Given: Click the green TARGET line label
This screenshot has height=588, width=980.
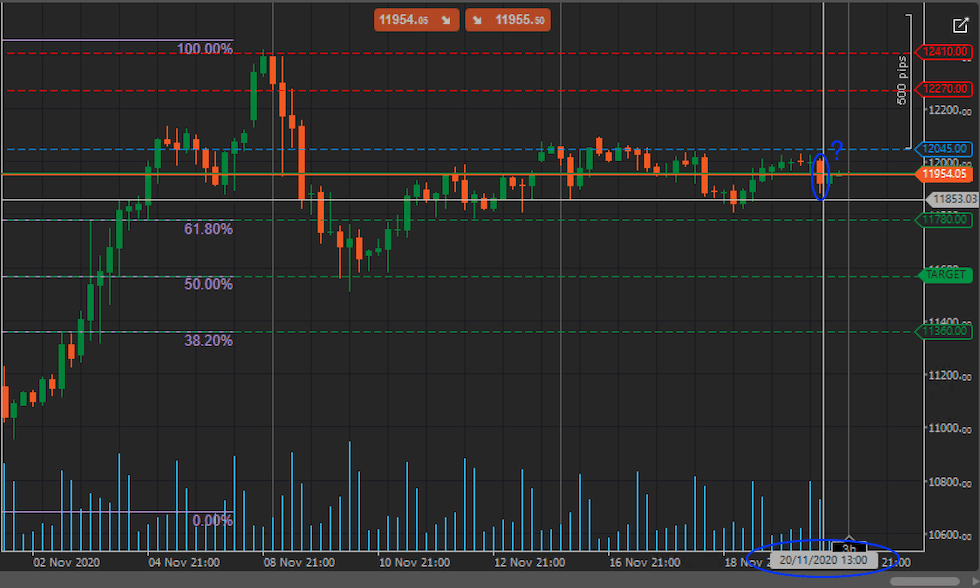Looking at the screenshot, I should (944, 274).
